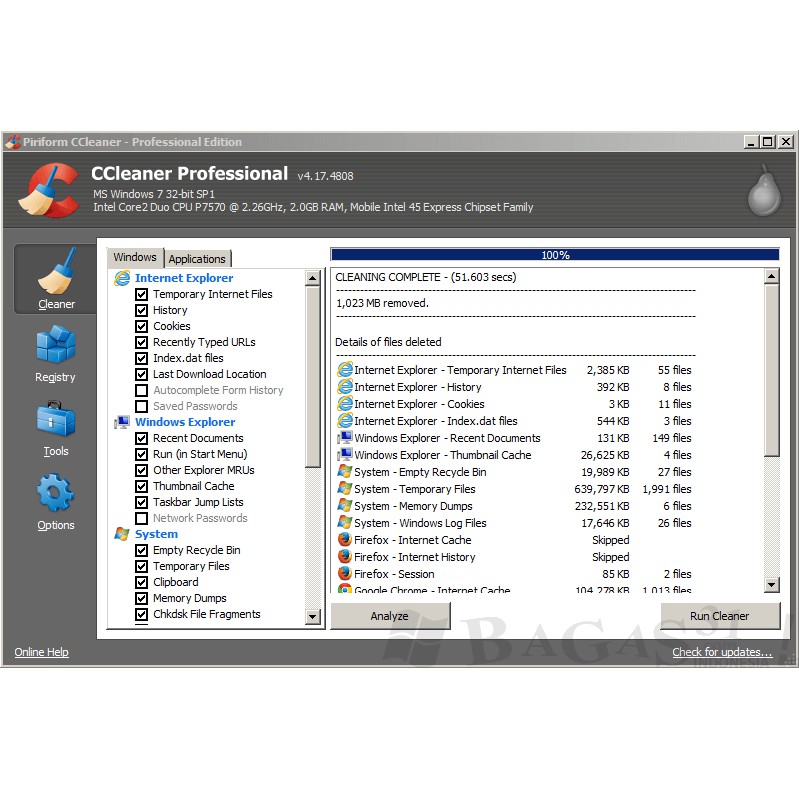Screen dimensions: 799x799
Task: Enable Autocomplete Form History checkbox
Action: (x=142, y=390)
